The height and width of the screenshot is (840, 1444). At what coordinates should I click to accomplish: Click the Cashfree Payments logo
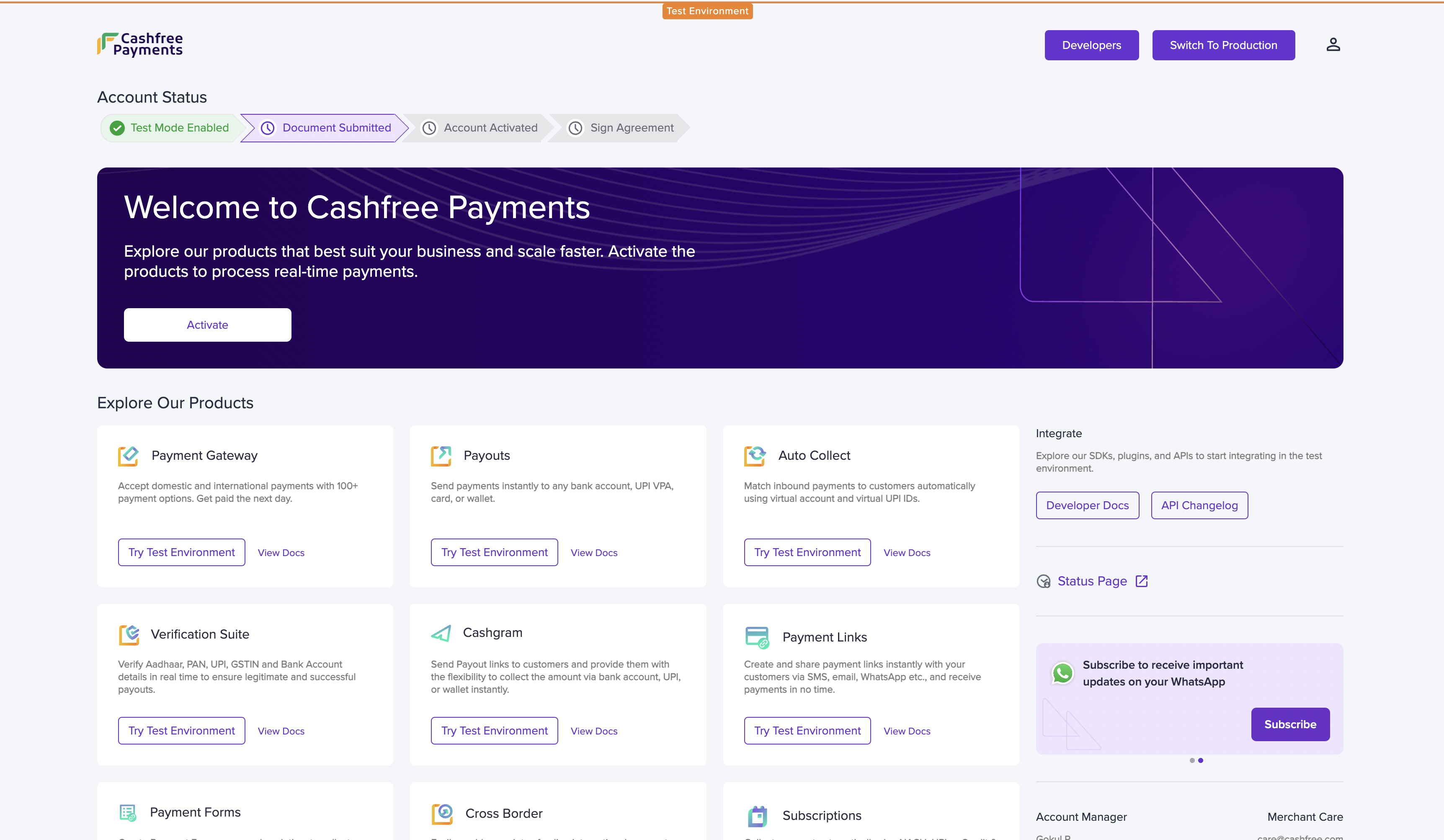tap(140, 45)
